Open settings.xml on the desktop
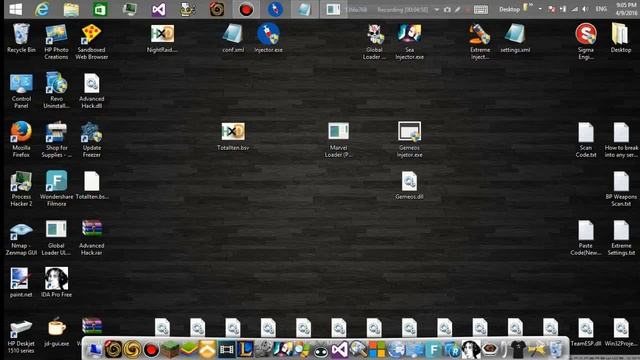 click(x=515, y=38)
